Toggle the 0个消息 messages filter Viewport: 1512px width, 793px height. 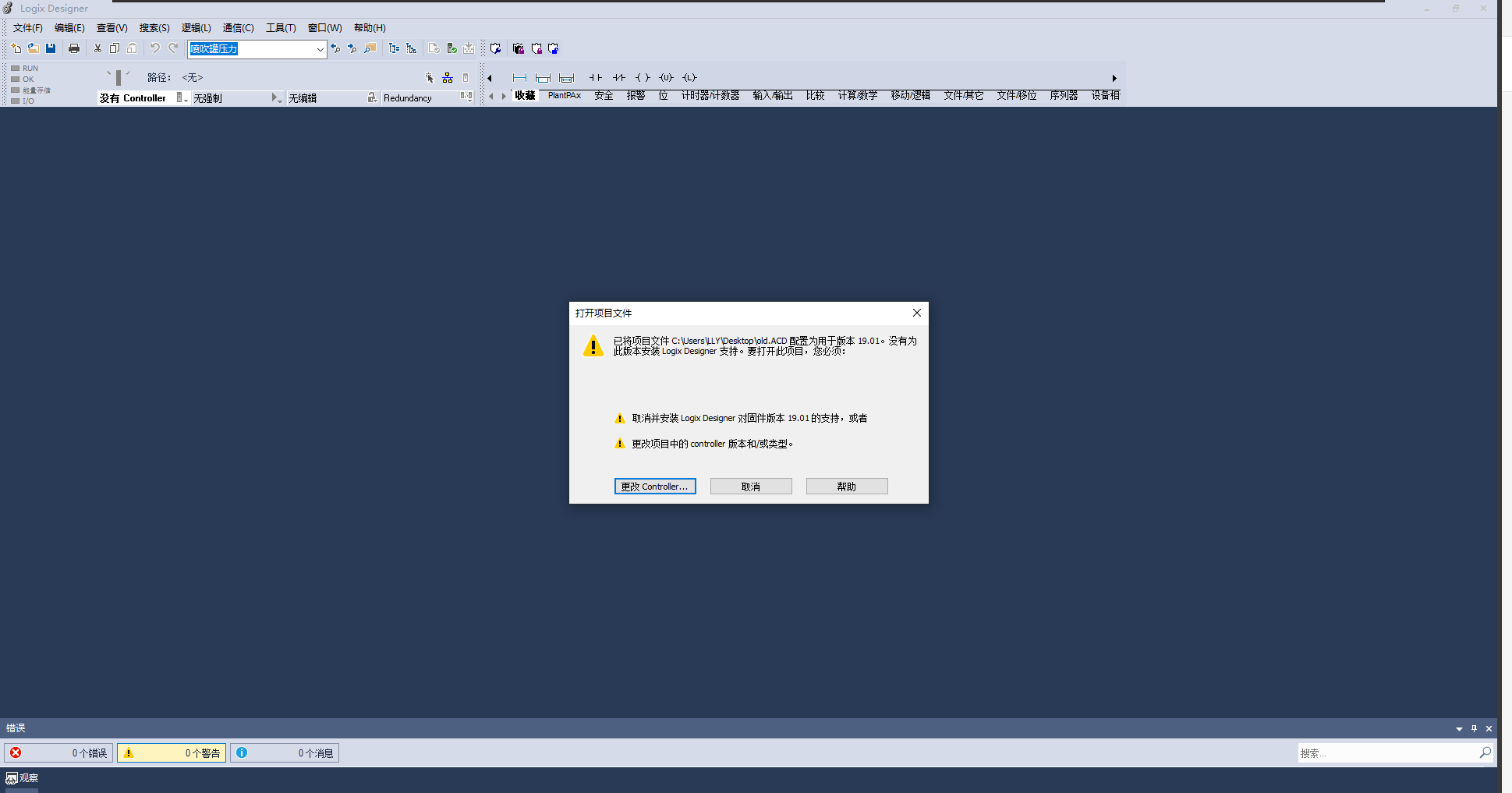point(285,753)
